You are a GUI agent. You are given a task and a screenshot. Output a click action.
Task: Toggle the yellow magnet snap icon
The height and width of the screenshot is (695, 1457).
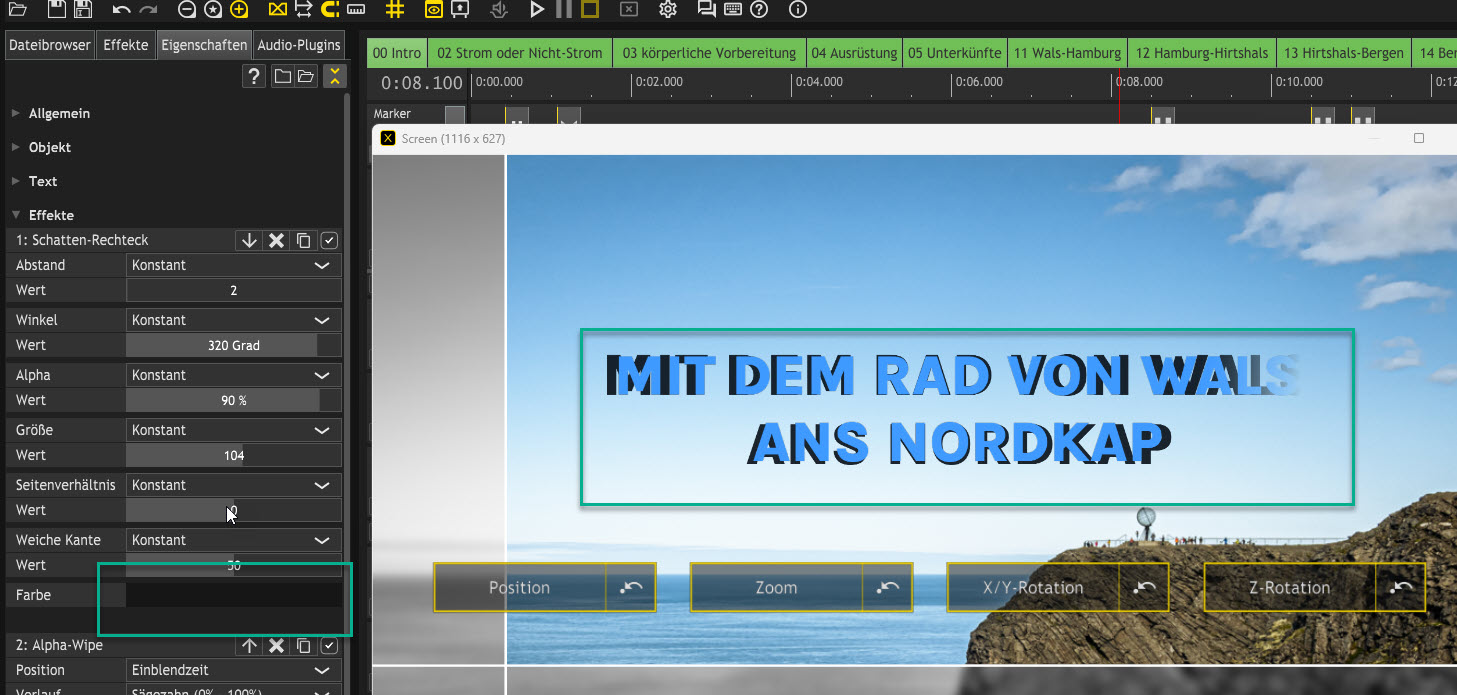(x=329, y=10)
